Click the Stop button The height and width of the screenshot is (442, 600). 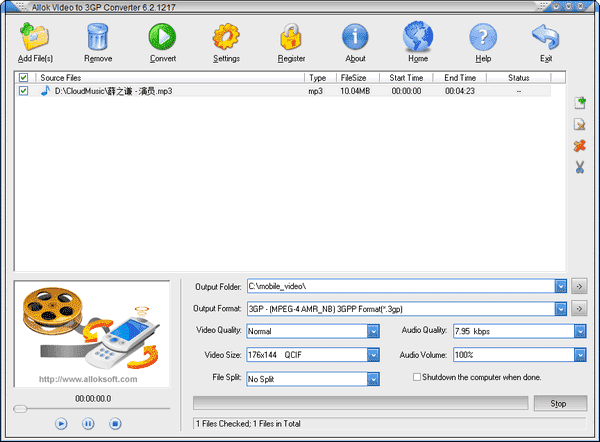(560, 403)
